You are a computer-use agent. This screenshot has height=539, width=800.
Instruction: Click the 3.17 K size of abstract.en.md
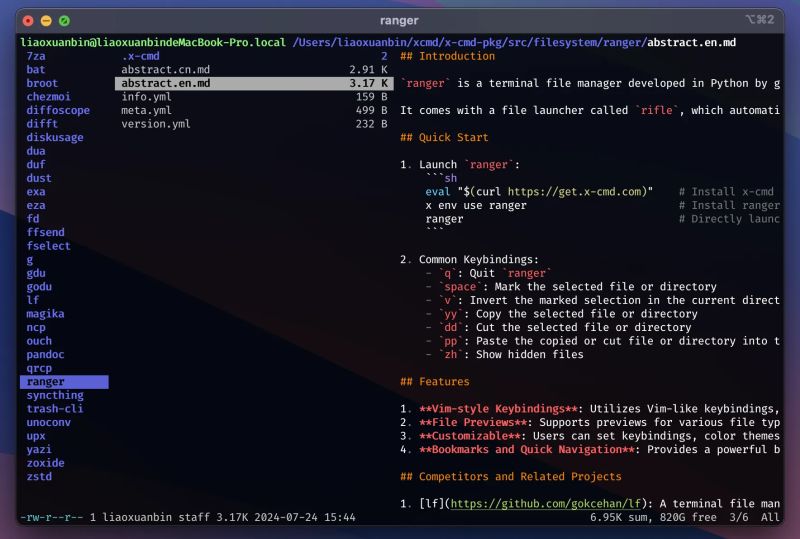coord(368,83)
